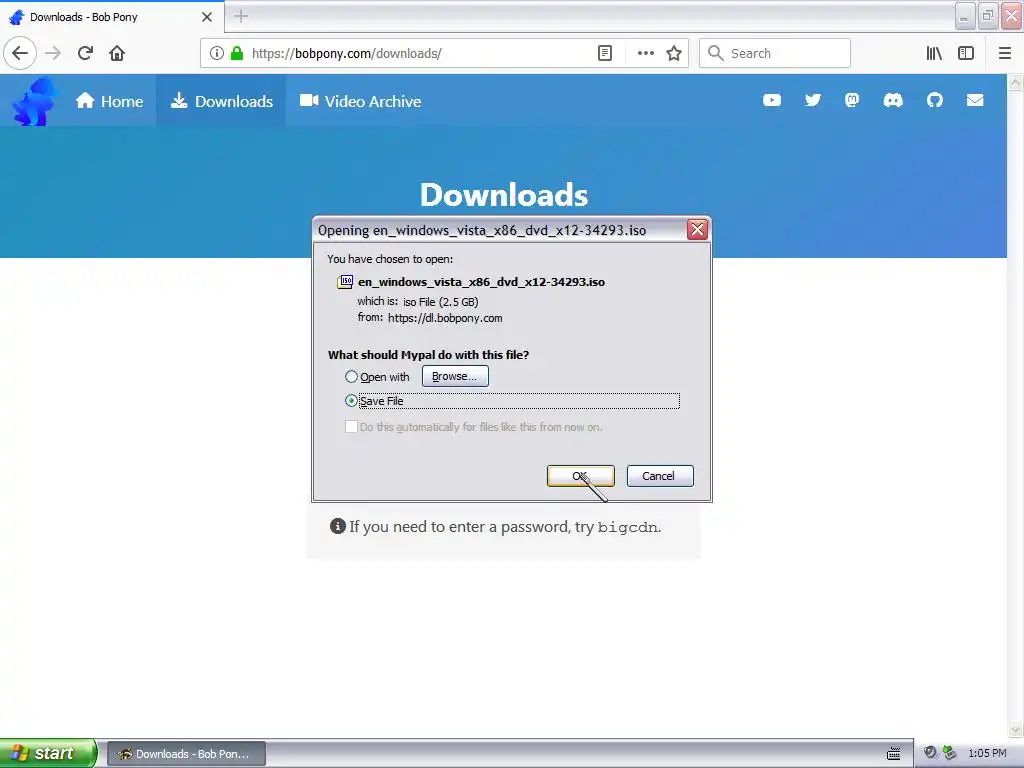Viewport: 1024px width, 768px height.
Task: Click the safely remove hardware tray icon
Action: click(x=950, y=753)
